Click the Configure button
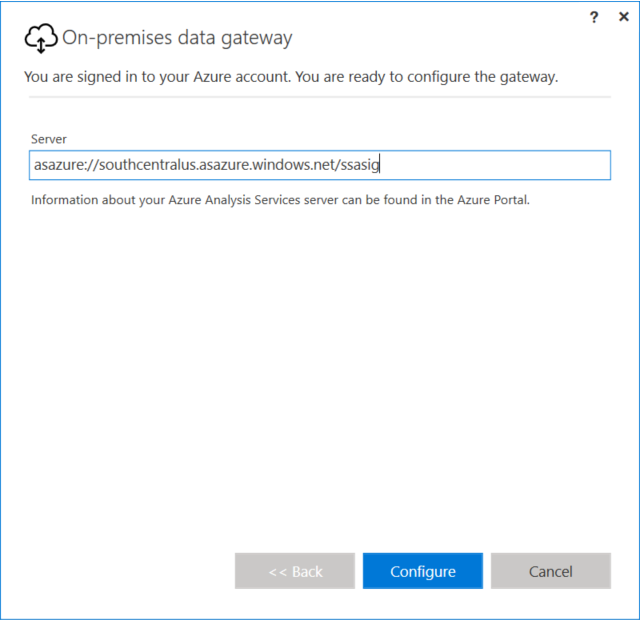This screenshot has height=621, width=641. (422, 571)
